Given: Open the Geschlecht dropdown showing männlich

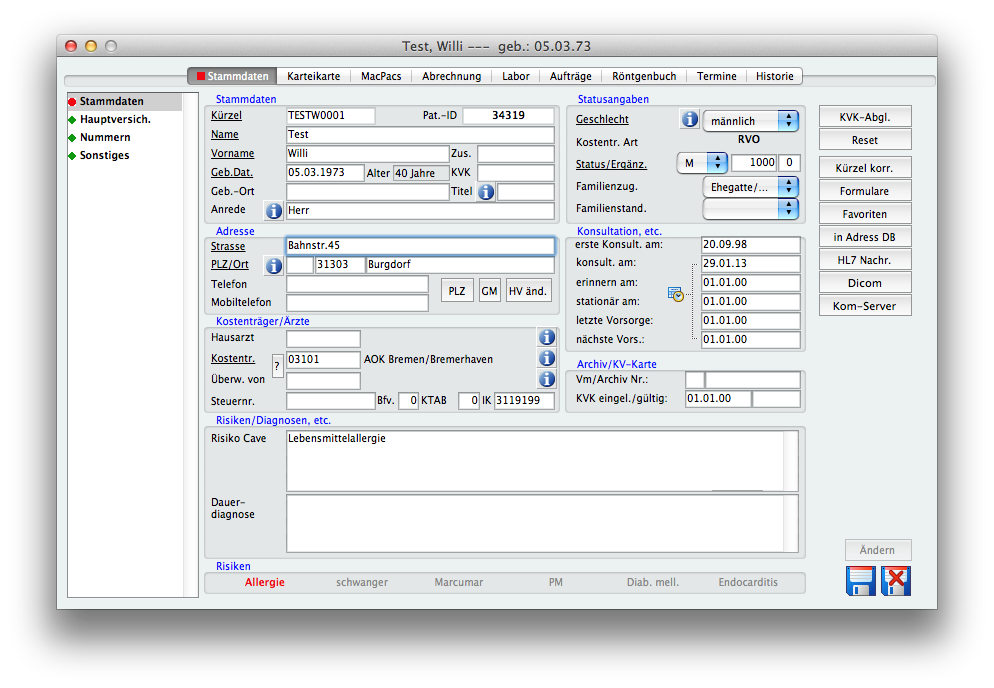Looking at the screenshot, I should (751, 121).
